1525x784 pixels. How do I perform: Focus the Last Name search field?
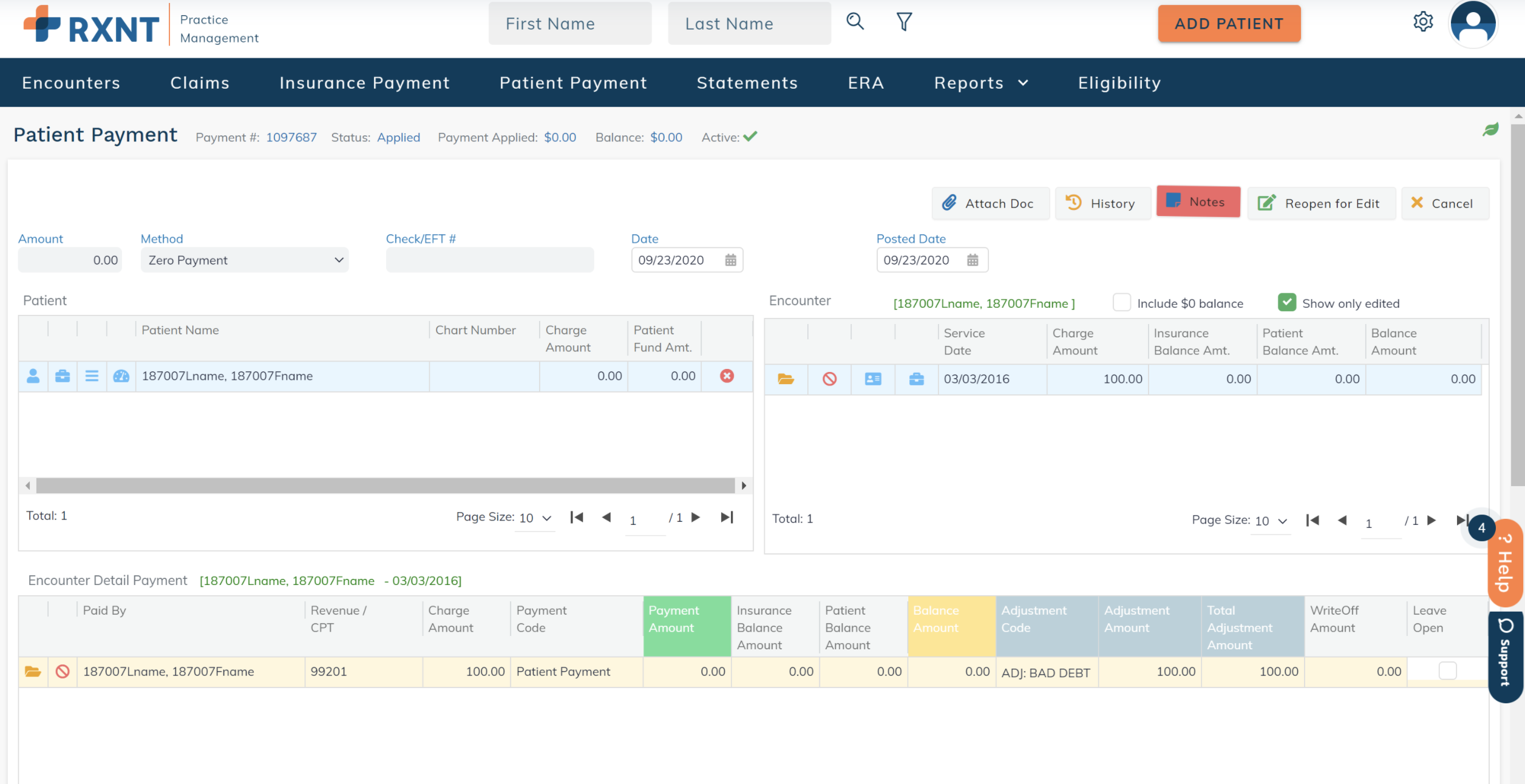[749, 24]
